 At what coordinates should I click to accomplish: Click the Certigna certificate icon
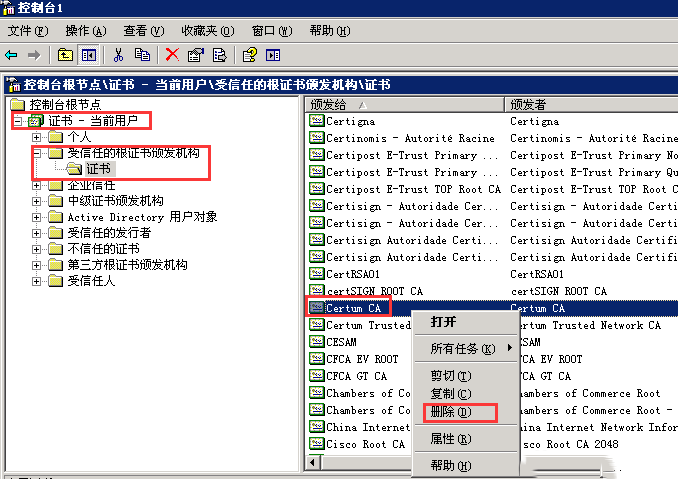coord(317,121)
